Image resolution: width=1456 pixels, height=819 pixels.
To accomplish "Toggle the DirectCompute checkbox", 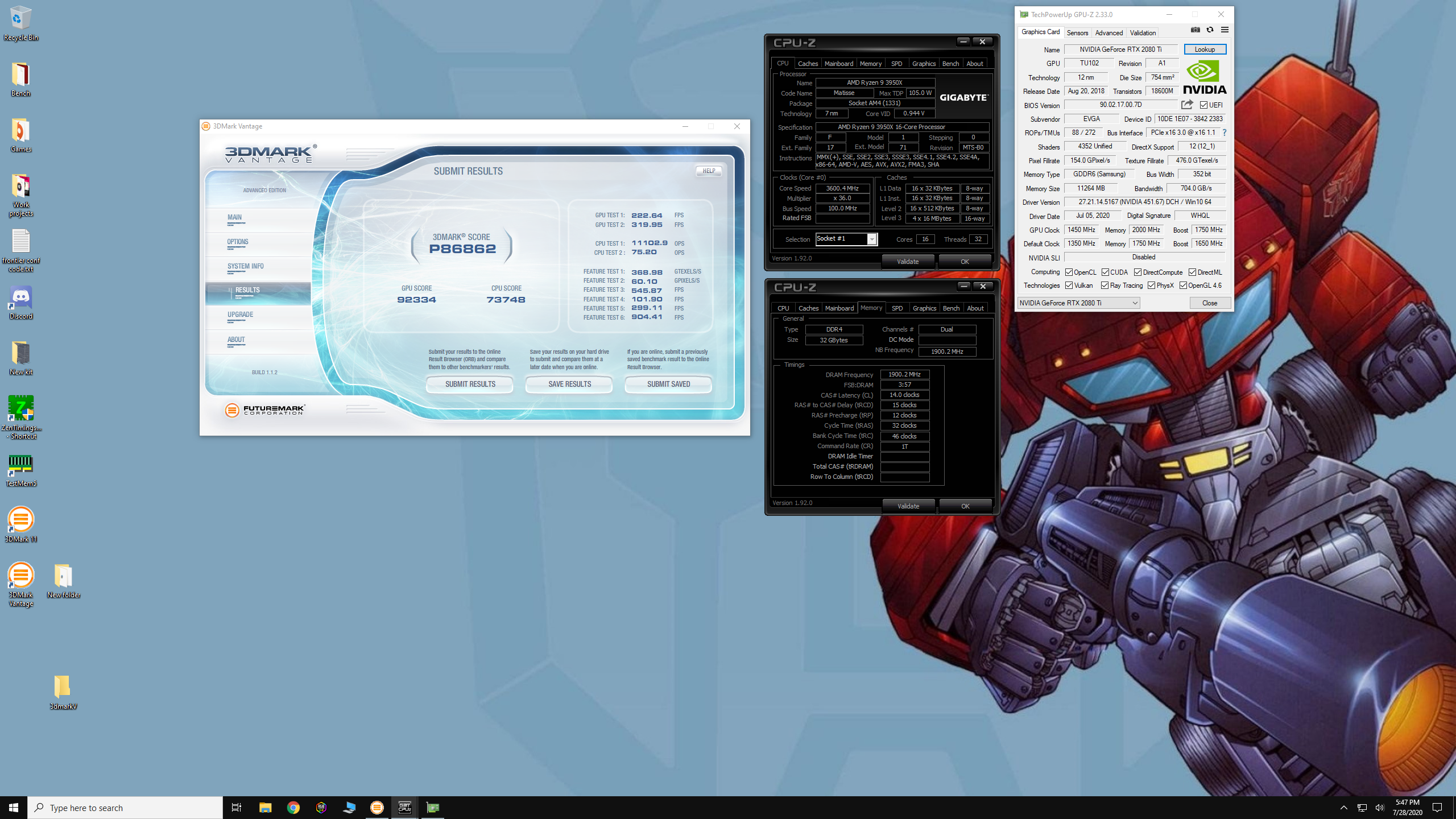I will pyautogui.click(x=1137, y=272).
